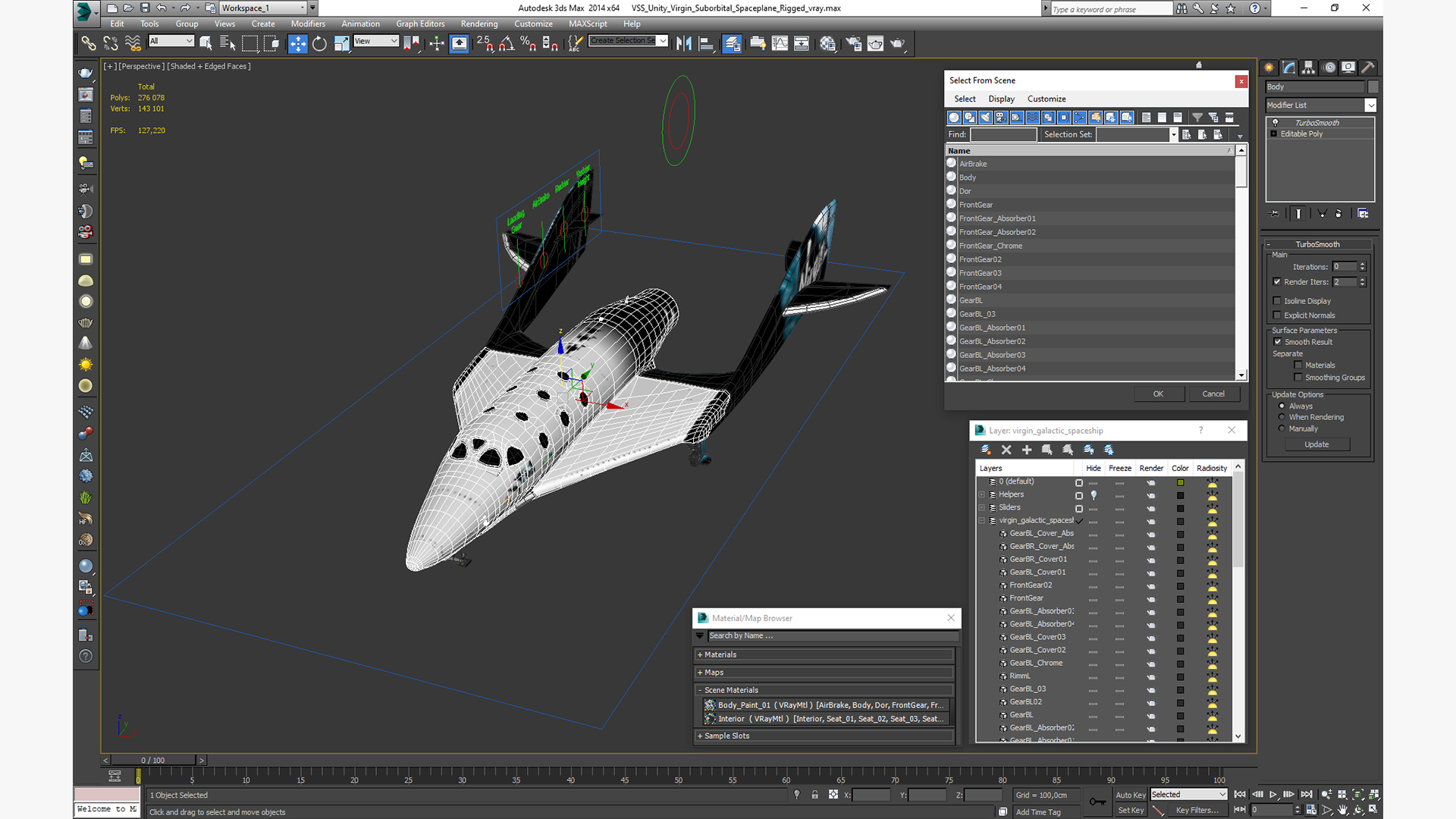Click Create New Layer in Layer dialog
The height and width of the screenshot is (819, 1456).
[986, 450]
